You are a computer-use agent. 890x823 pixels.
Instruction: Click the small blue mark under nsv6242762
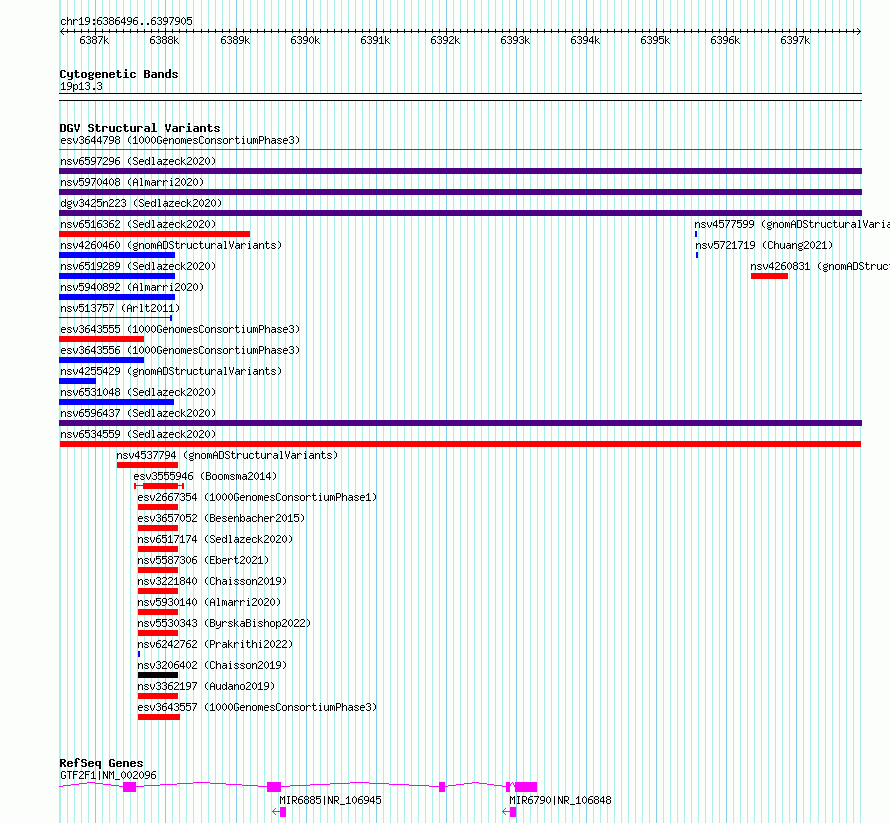coord(139,654)
